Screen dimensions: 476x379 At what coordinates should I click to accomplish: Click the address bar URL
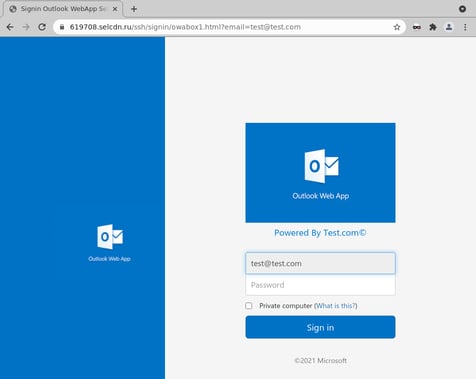185,27
